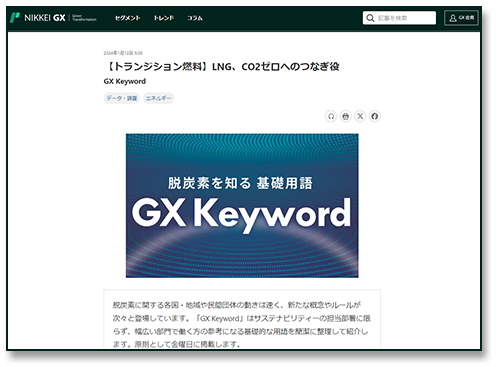Viewport: 500px width, 367px height.
Task: Open the トレンド menu
Action: pos(164,18)
